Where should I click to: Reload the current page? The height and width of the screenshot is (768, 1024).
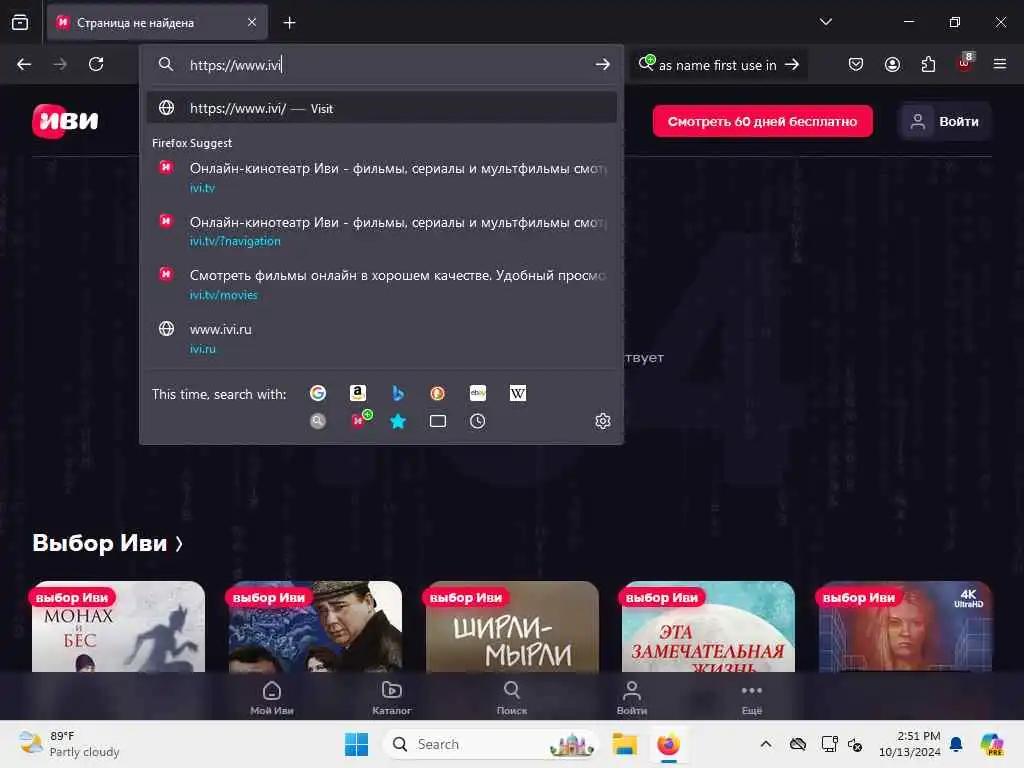[96, 64]
